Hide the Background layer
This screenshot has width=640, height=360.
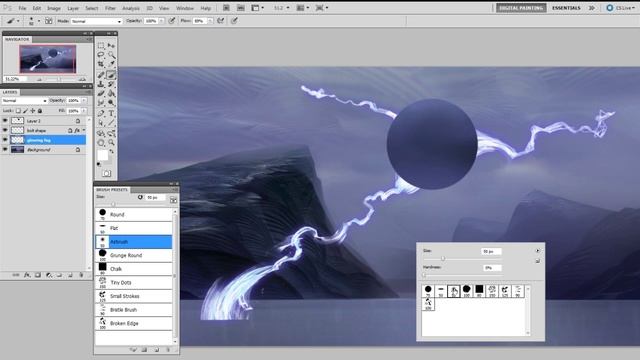pos(5,150)
